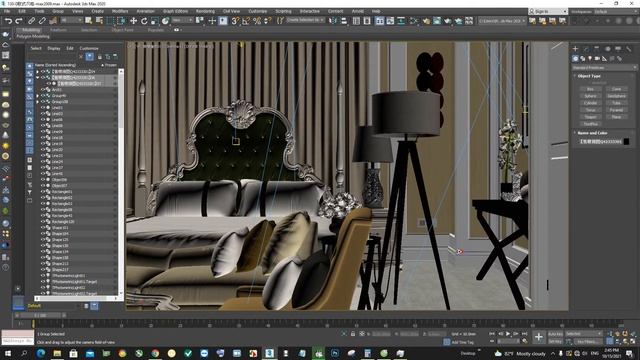Toggle the Scene Explorer toolbar icon
640x360 pixels.
[x=356, y=20]
